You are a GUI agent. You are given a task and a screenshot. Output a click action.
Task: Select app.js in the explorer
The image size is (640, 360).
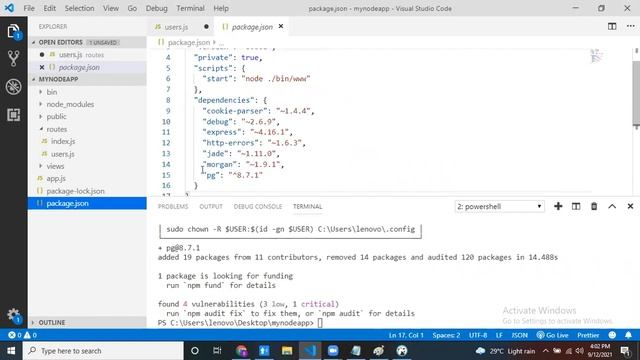[88, 178]
